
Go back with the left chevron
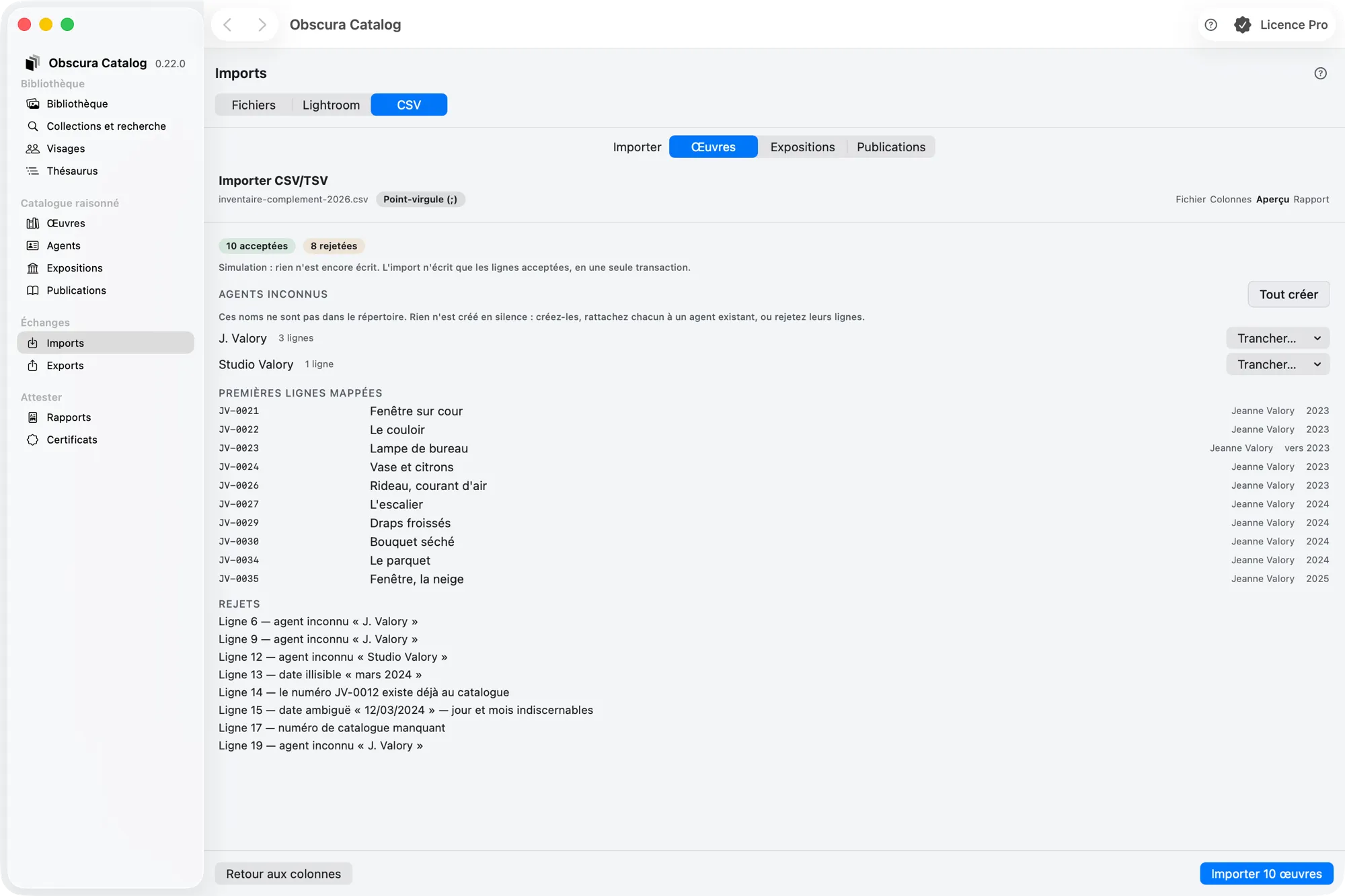(227, 25)
